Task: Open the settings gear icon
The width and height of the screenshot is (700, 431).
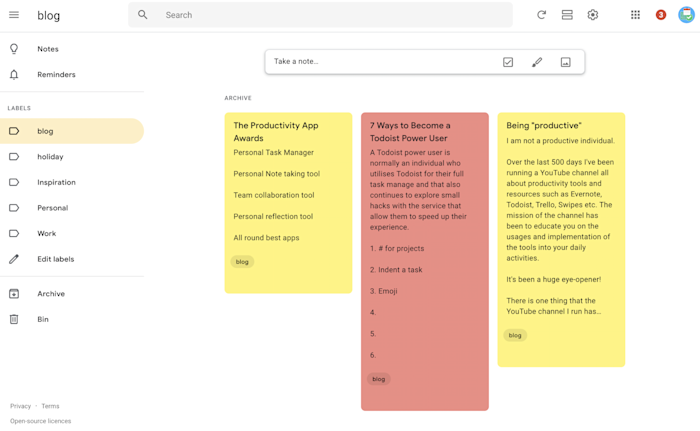Action: [x=592, y=15]
